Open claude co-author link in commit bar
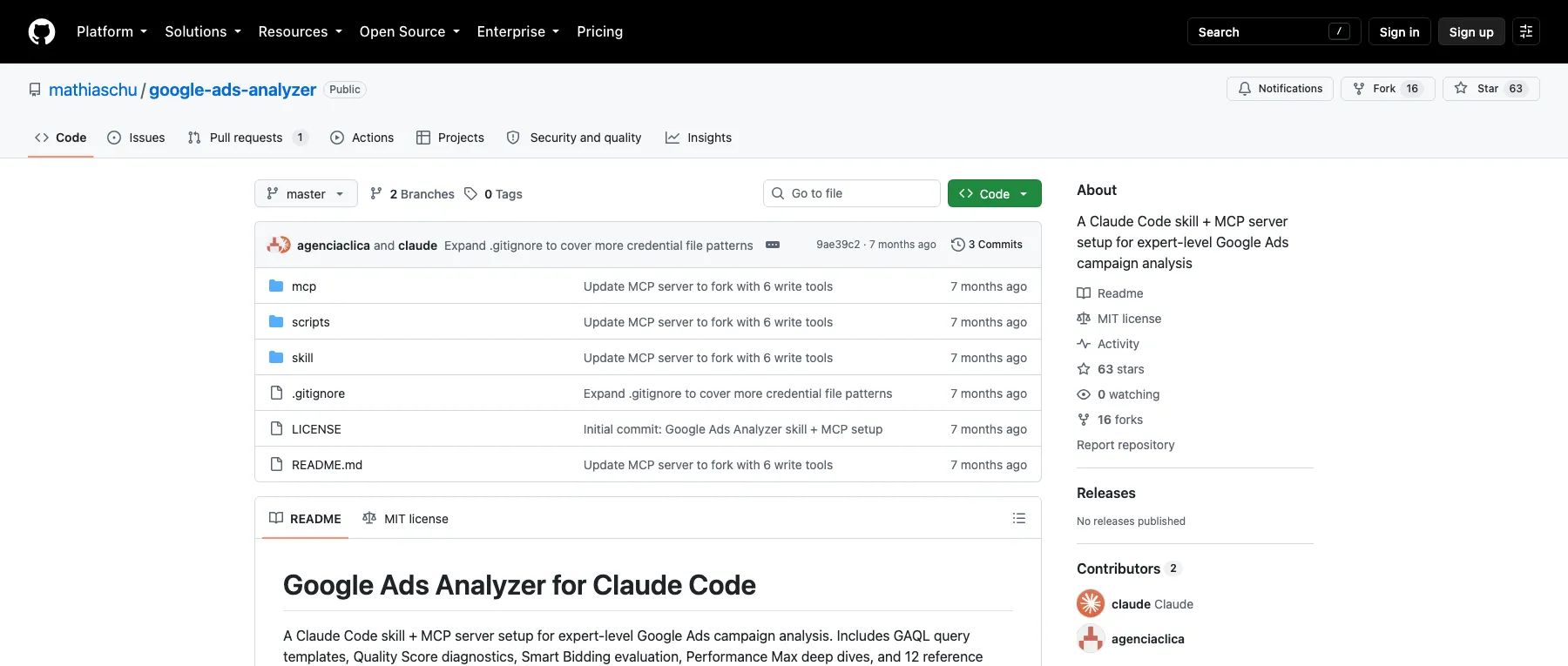1568x666 pixels. pyautogui.click(x=417, y=246)
